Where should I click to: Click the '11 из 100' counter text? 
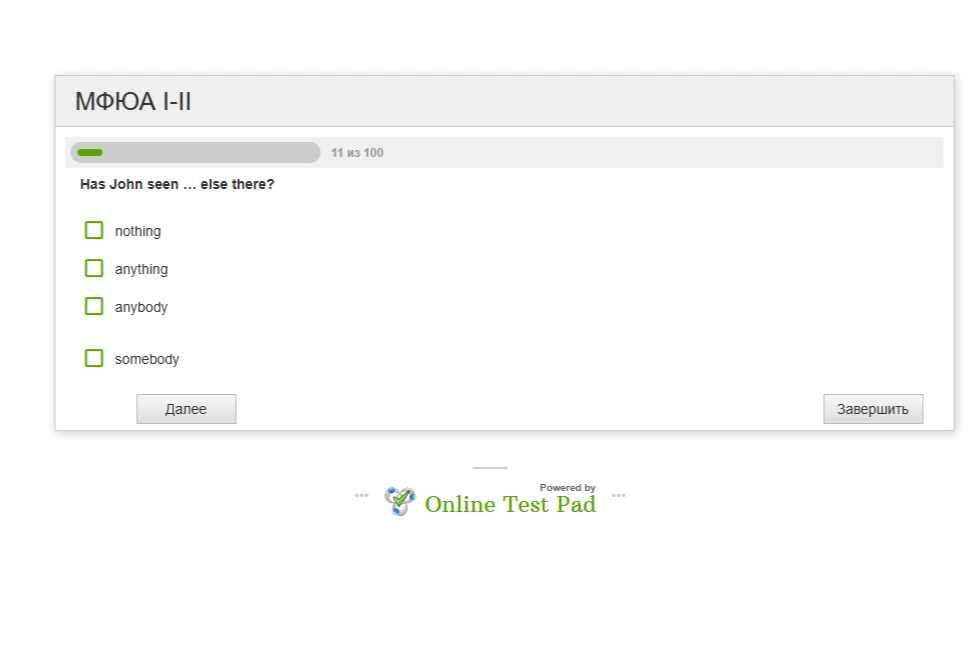(x=357, y=153)
